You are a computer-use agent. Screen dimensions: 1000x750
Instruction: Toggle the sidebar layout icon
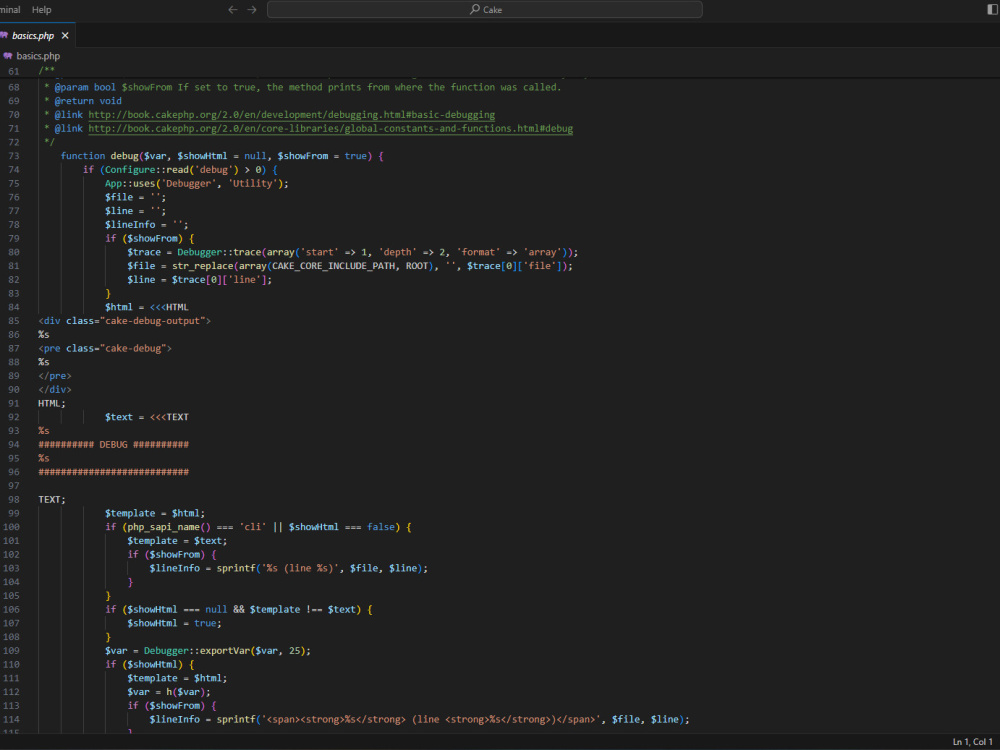coord(992,10)
